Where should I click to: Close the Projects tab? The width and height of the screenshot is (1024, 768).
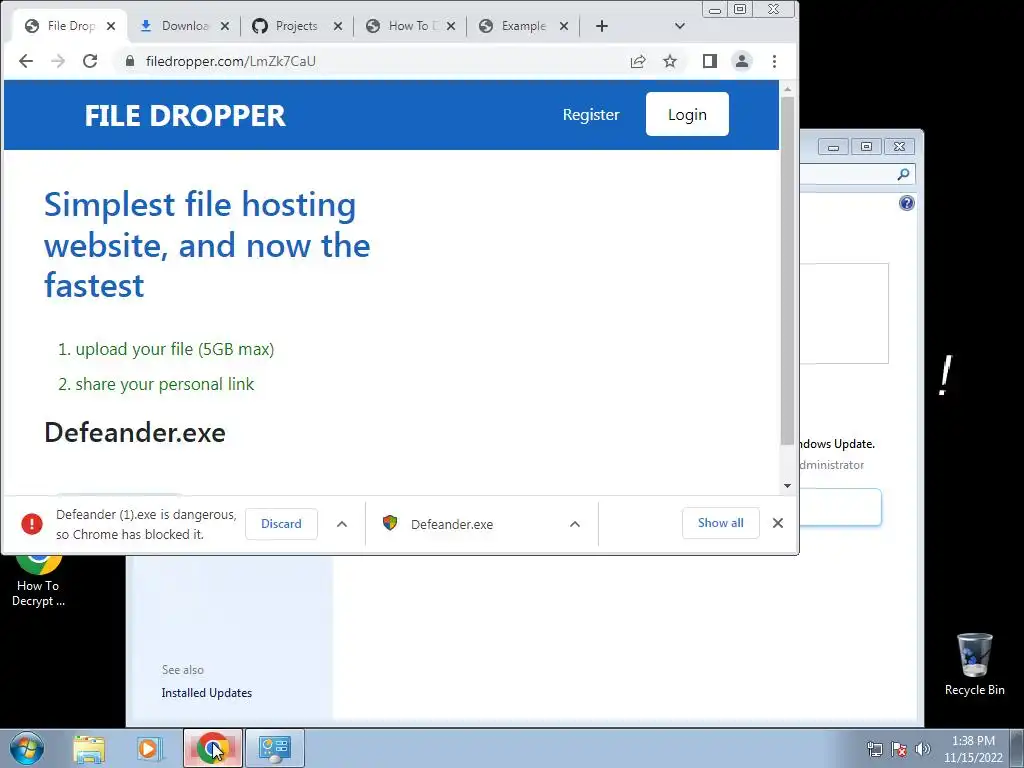[x=338, y=26]
